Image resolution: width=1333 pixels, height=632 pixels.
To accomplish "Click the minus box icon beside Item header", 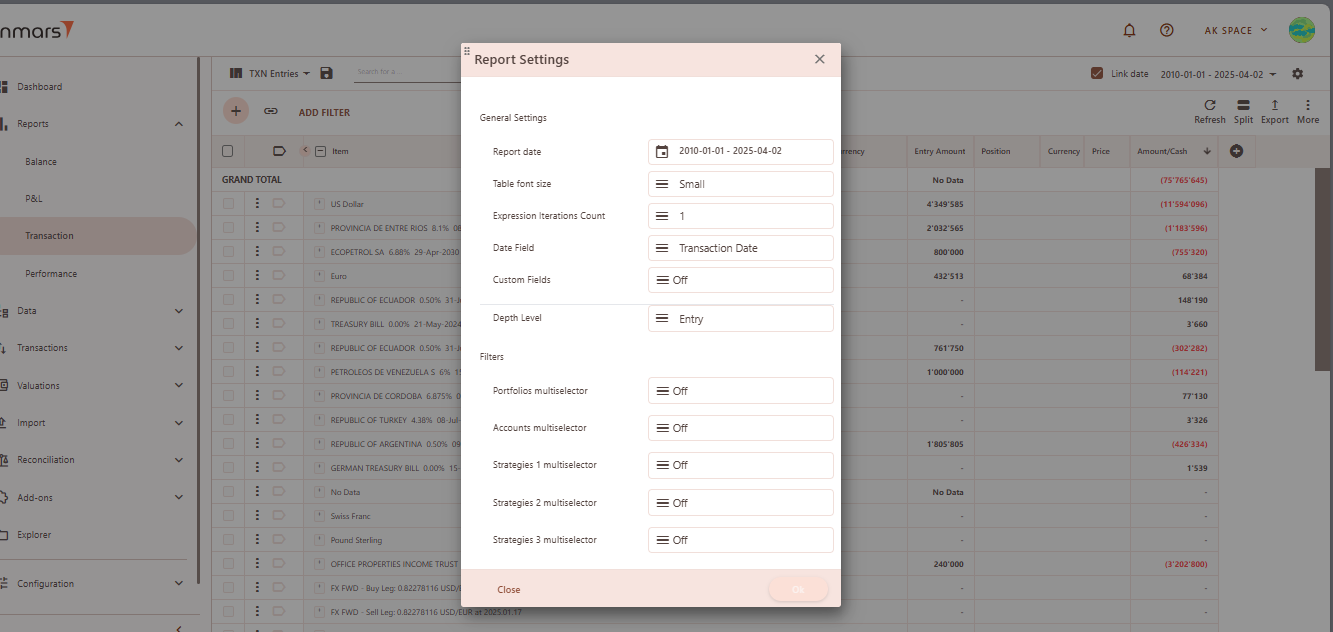I will pyautogui.click(x=320, y=152).
